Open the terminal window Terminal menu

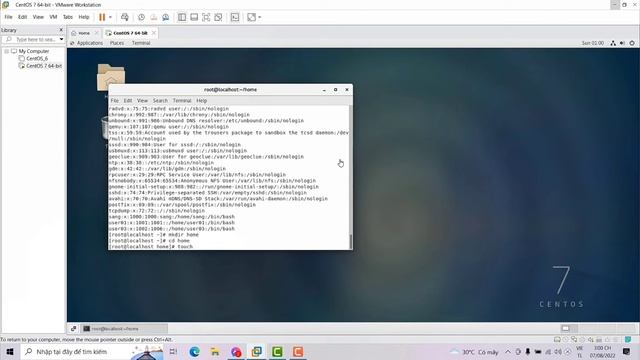(182, 100)
